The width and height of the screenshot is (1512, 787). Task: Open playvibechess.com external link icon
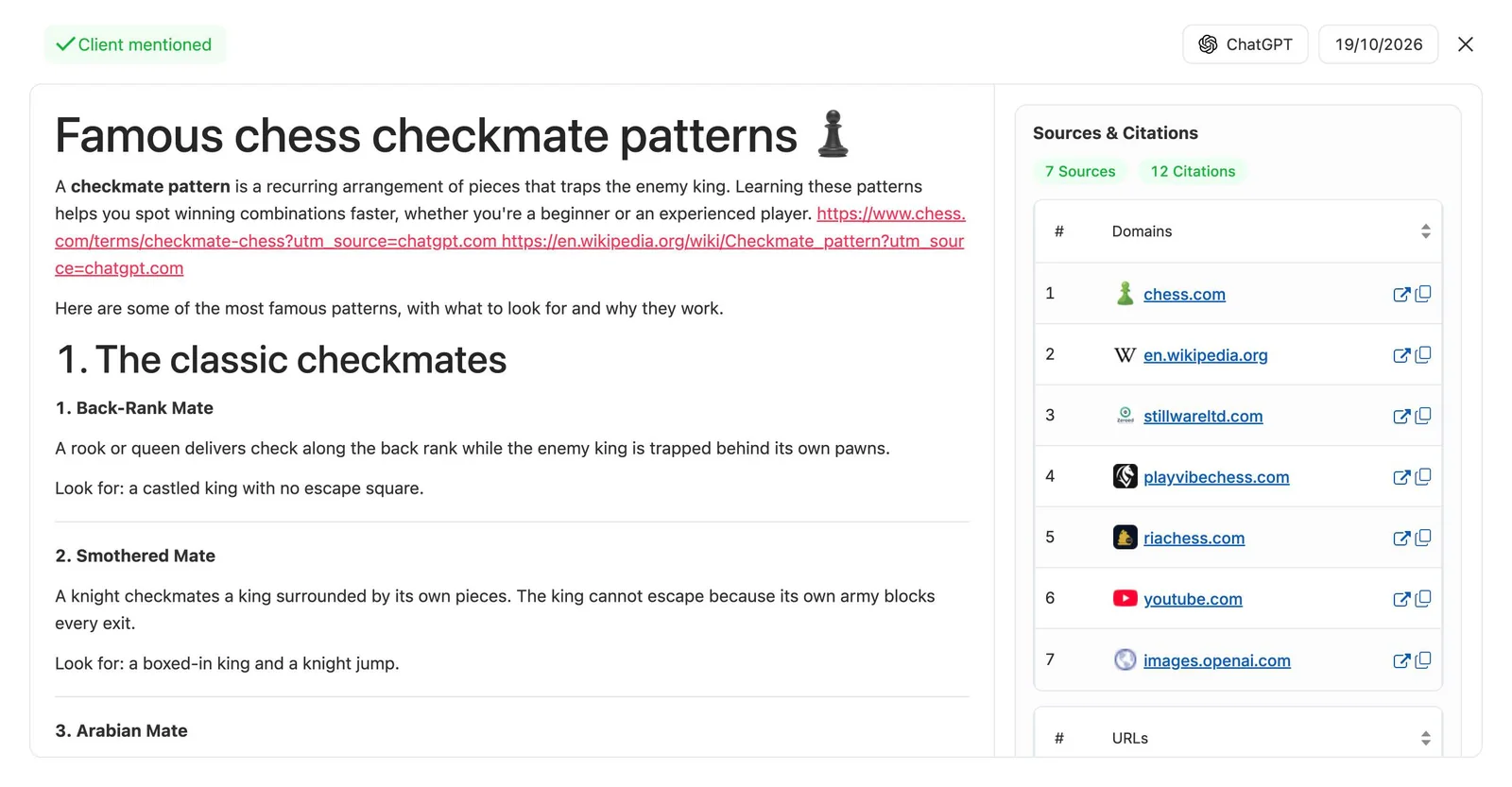[1401, 477]
